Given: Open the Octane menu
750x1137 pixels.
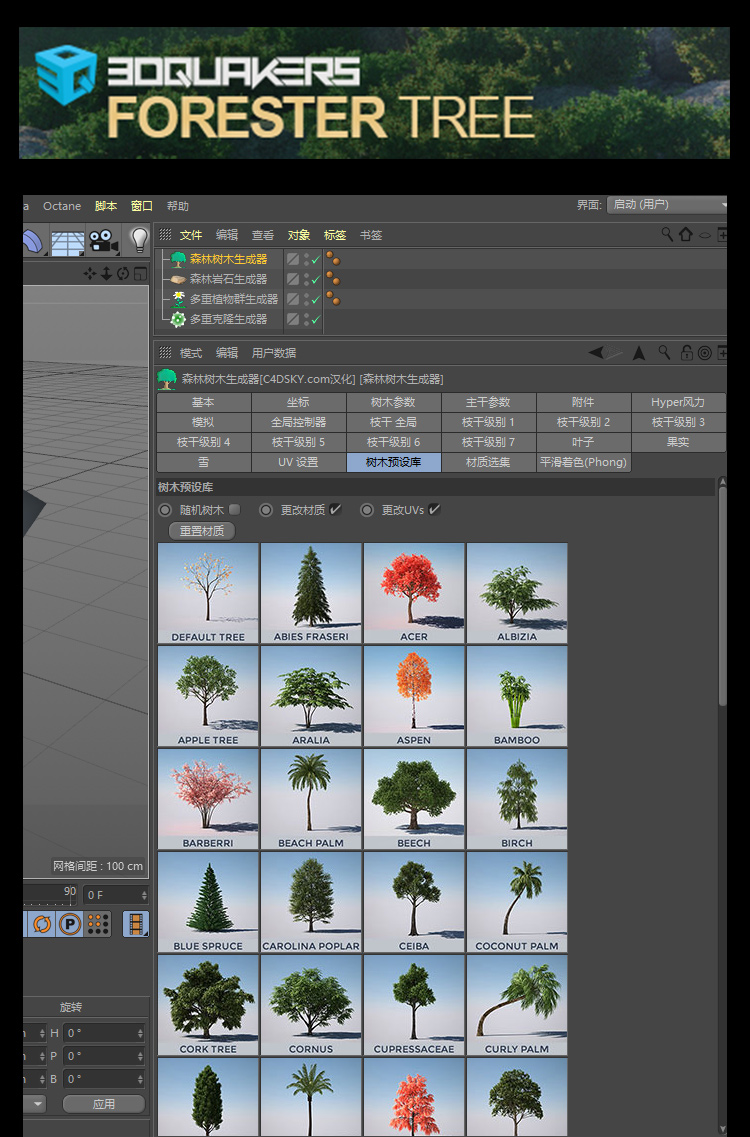Looking at the screenshot, I should (x=62, y=206).
